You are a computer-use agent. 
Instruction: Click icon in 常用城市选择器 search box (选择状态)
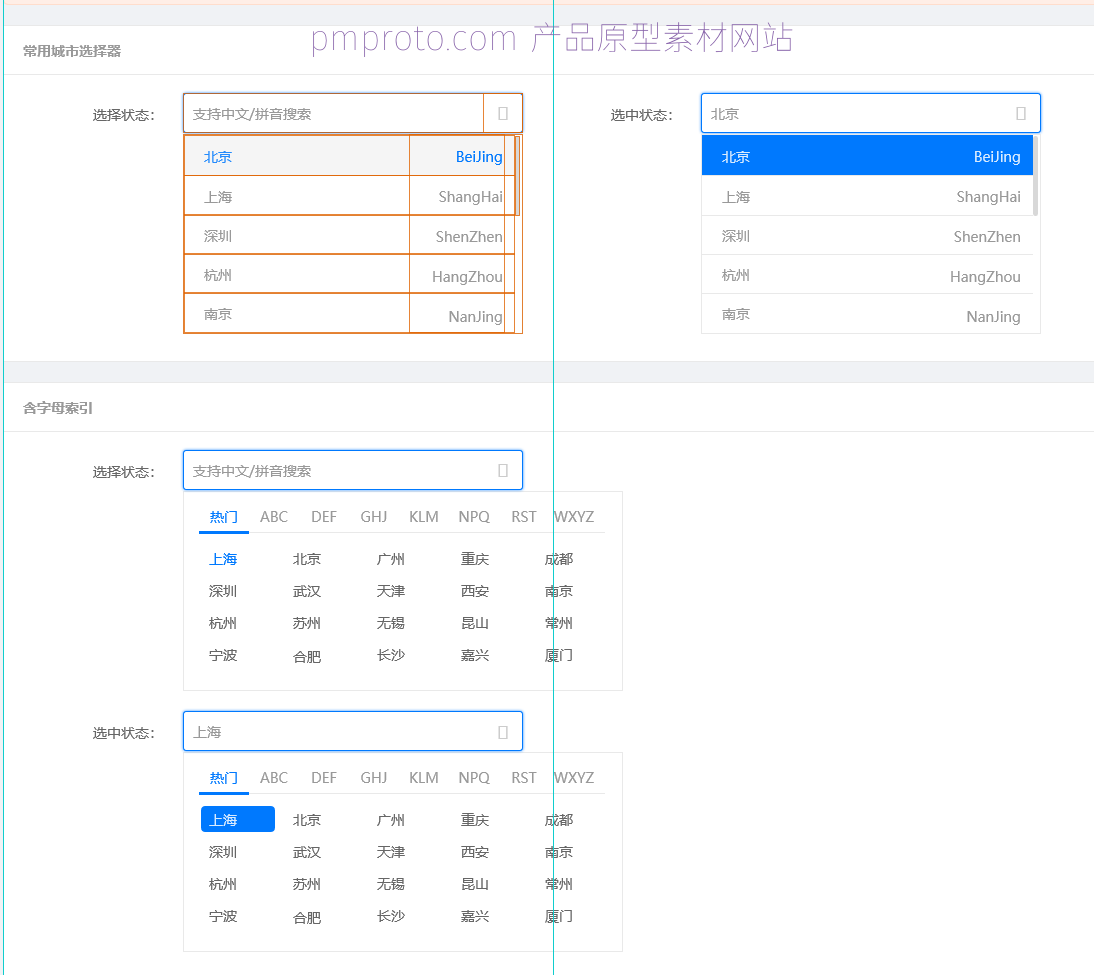coord(503,114)
